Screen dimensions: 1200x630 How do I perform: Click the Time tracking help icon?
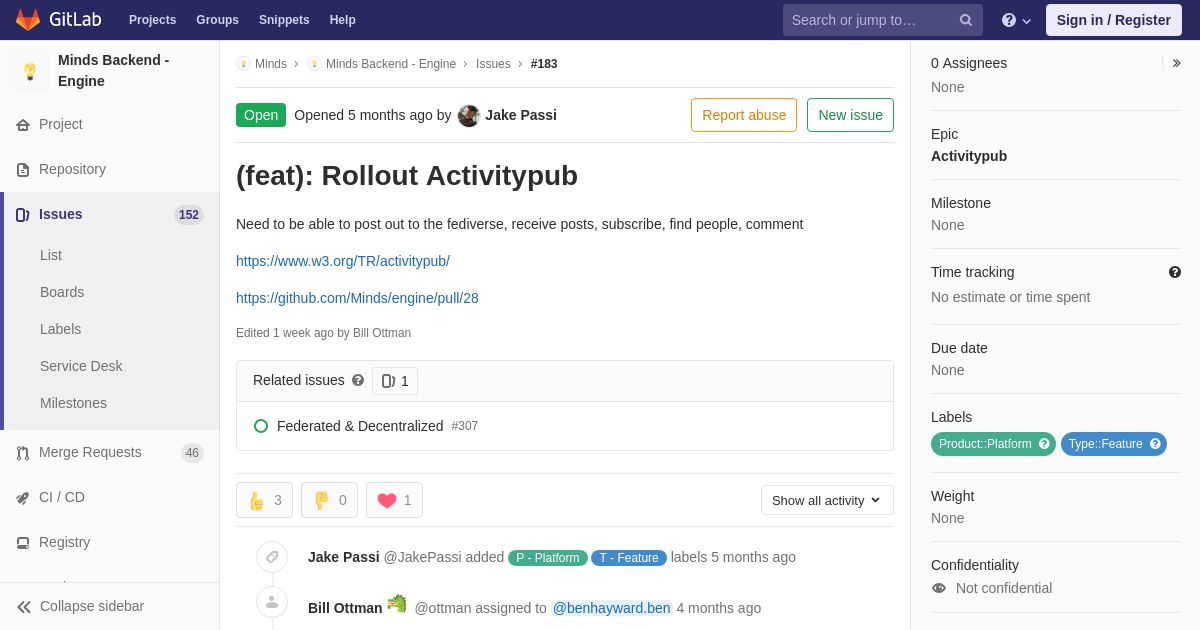[x=1175, y=272]
